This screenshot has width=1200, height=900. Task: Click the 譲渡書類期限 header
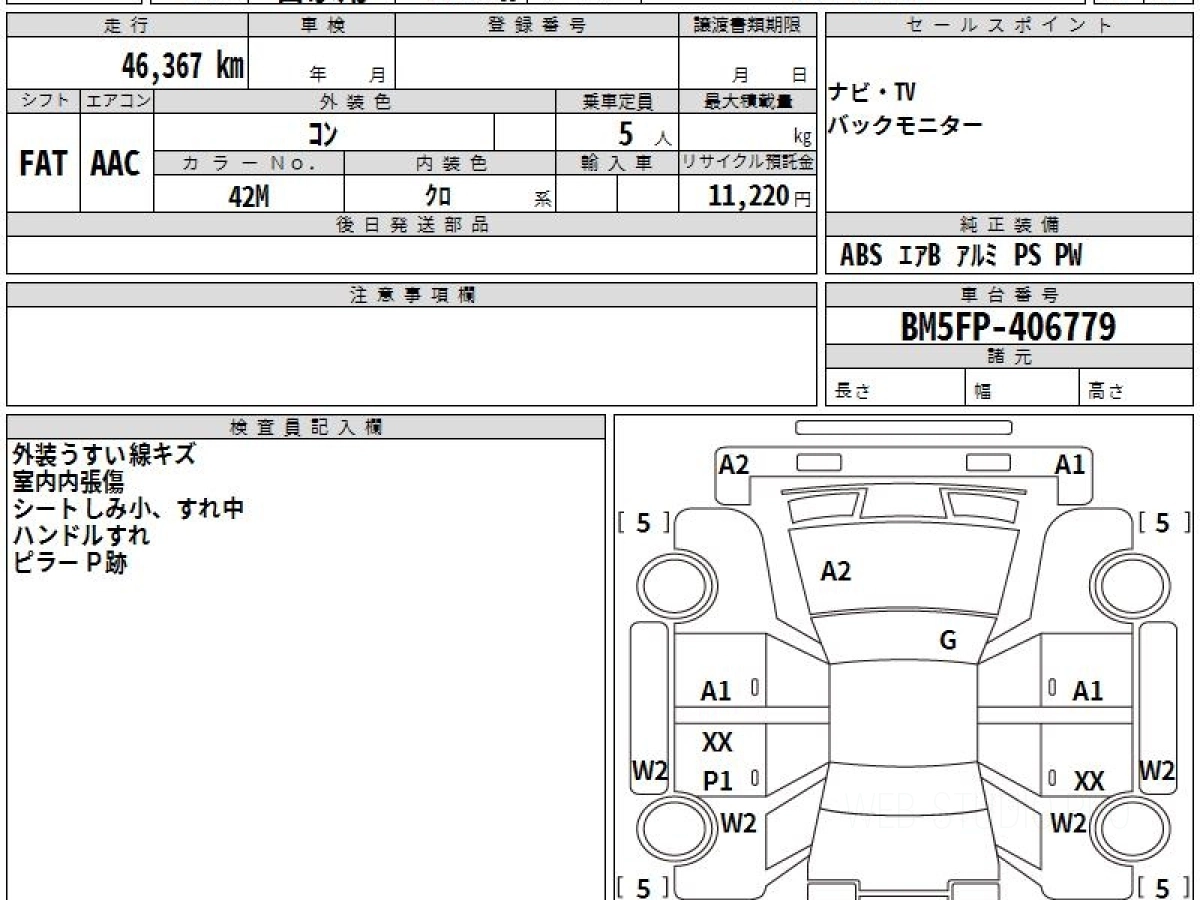[748, 26]
